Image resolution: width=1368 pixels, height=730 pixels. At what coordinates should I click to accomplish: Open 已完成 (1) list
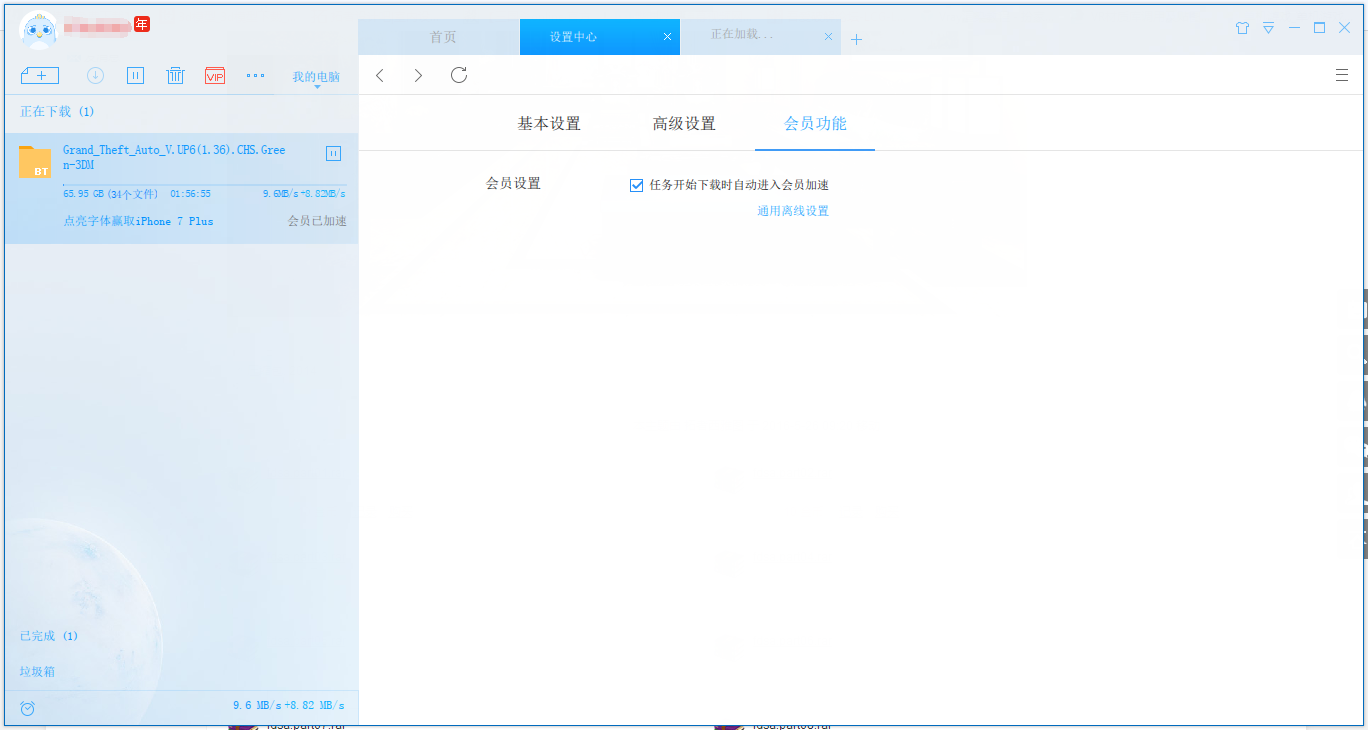point(49,636)
